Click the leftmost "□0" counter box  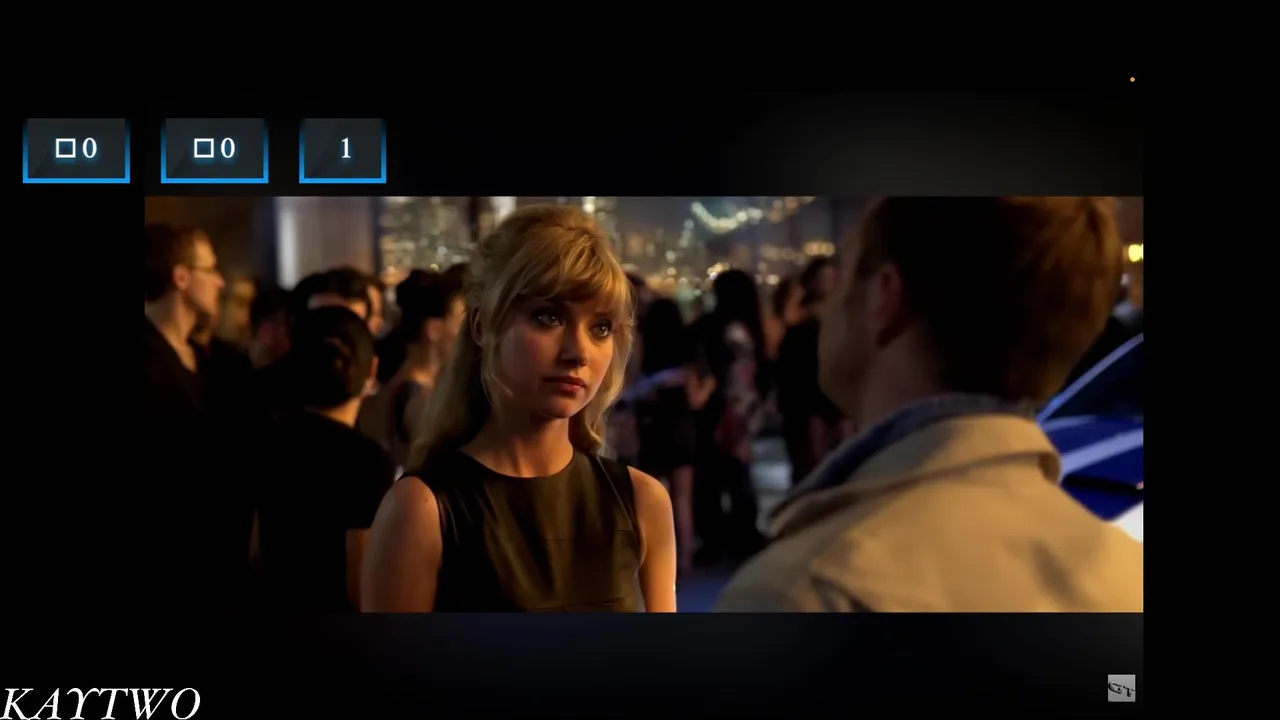pyautogui.click(x=76, y=150)
